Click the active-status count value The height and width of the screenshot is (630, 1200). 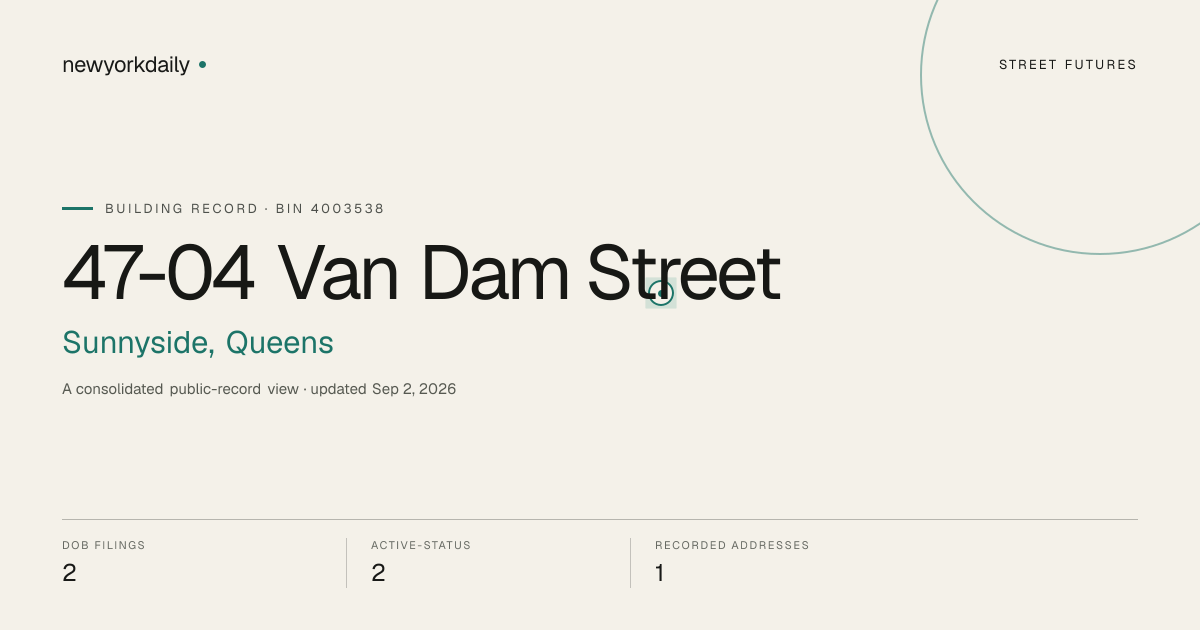click(378, 573)
